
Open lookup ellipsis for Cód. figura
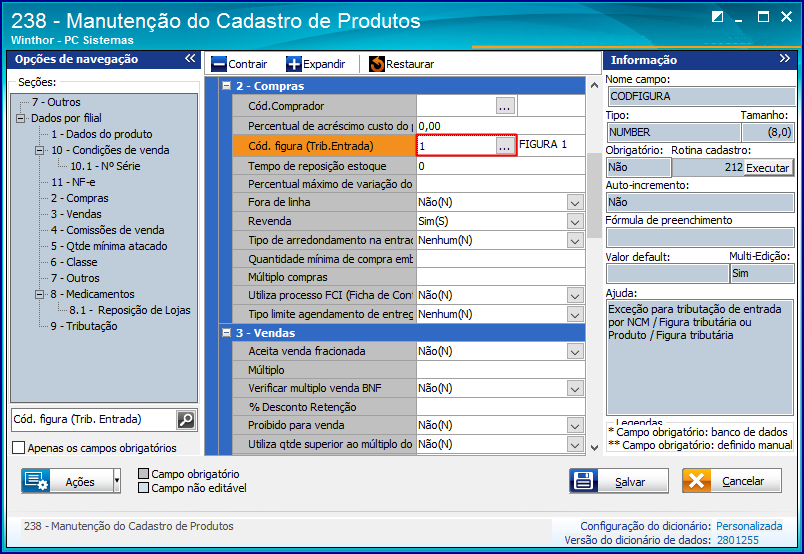505,146
